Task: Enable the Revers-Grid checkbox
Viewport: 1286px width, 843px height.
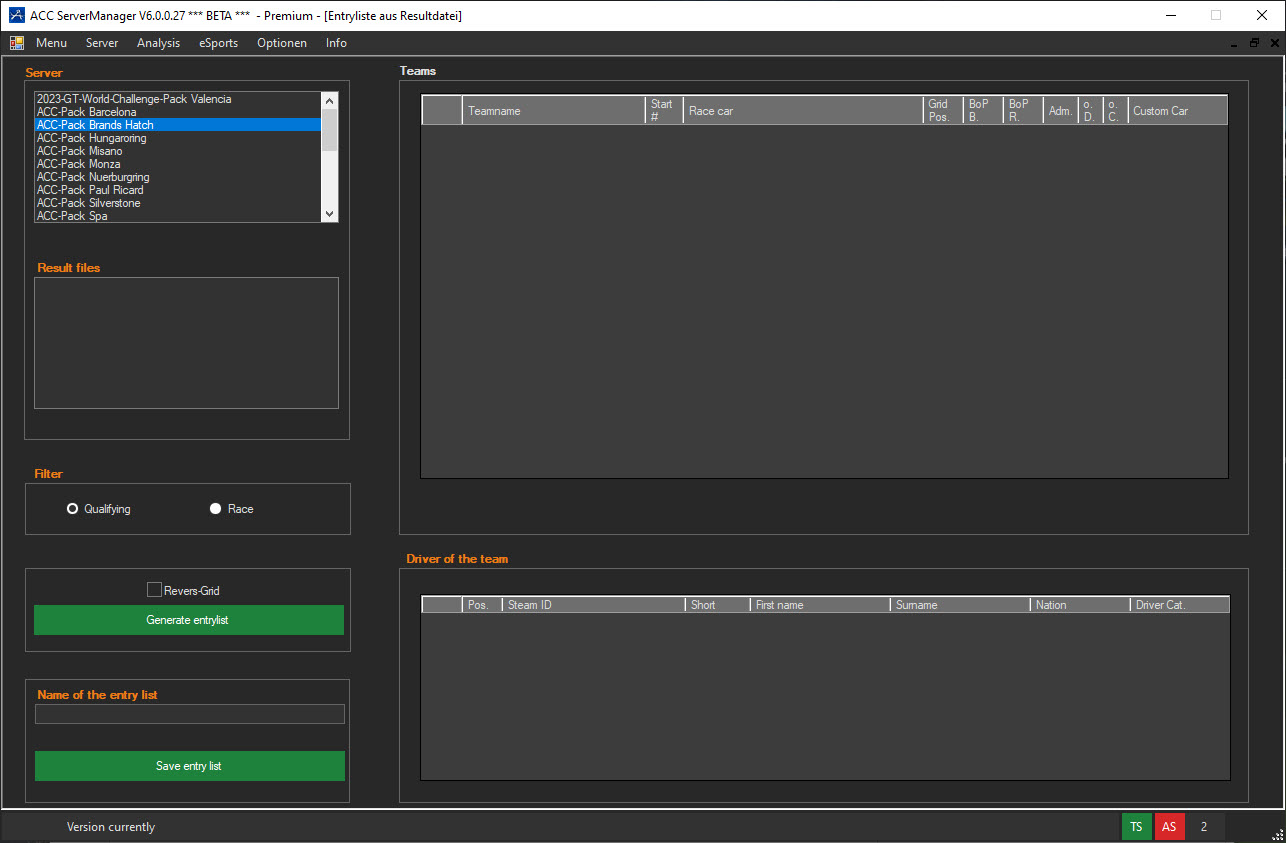Action: [154, 590]
